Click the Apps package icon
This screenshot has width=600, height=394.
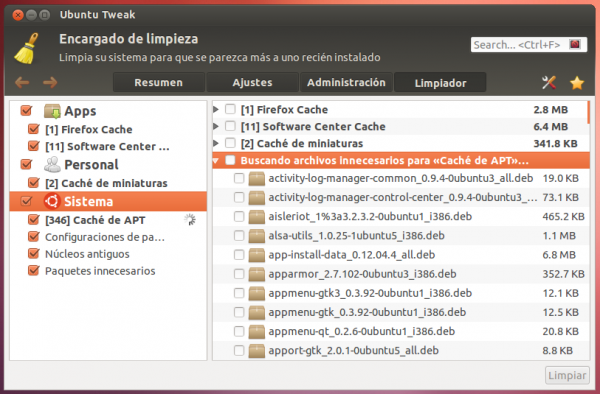pyautogui.click(x=52, y=111)
